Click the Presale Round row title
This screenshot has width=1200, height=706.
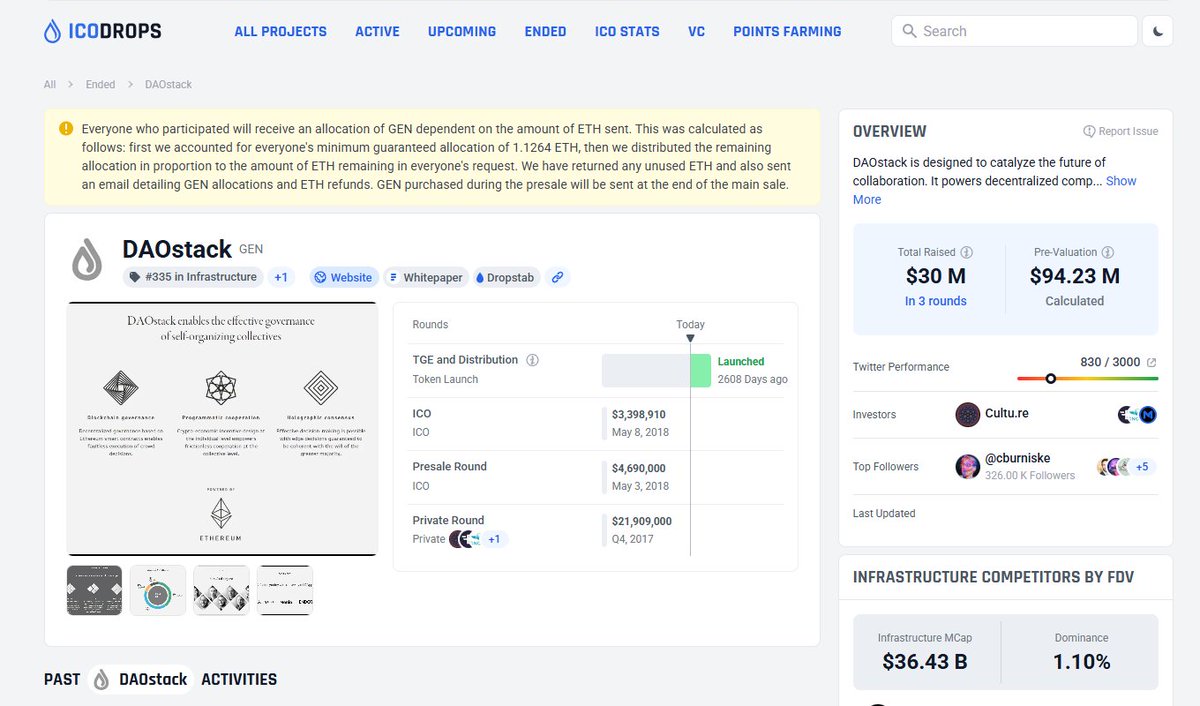[450, 467]
